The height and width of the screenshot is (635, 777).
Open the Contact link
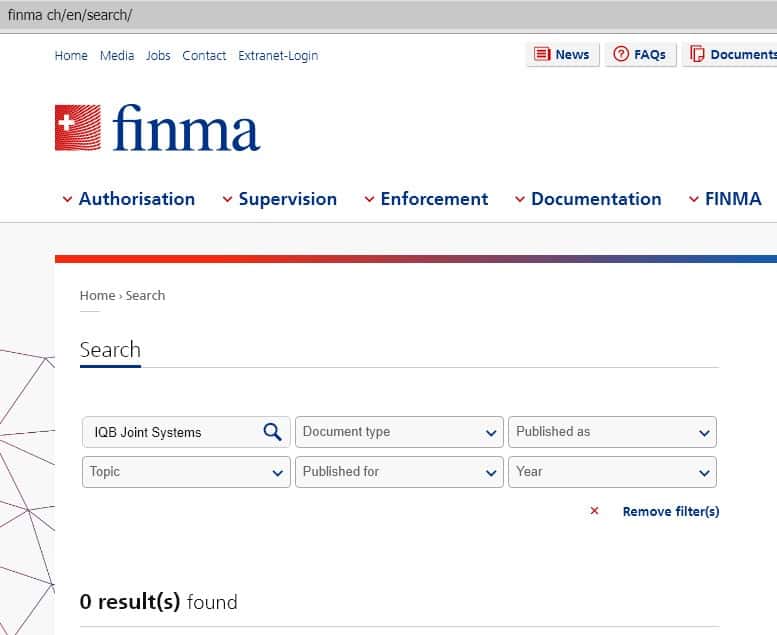click(204, 56)
